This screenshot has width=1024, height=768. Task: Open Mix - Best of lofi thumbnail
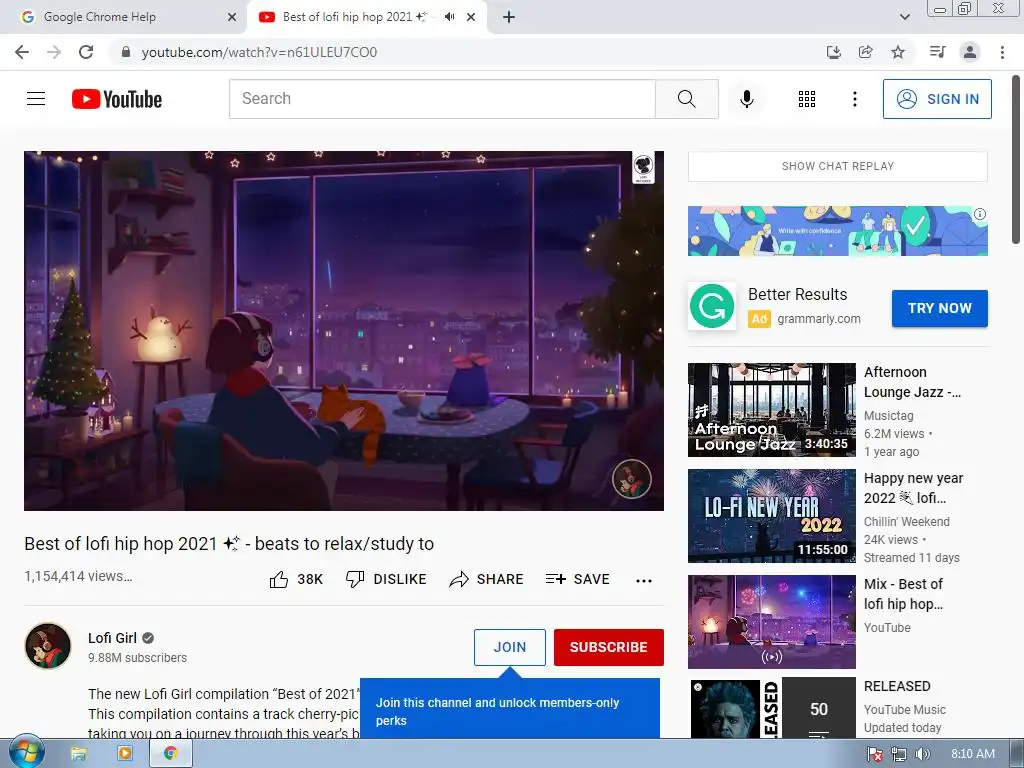pyautogui.click(x=771, y=622)
